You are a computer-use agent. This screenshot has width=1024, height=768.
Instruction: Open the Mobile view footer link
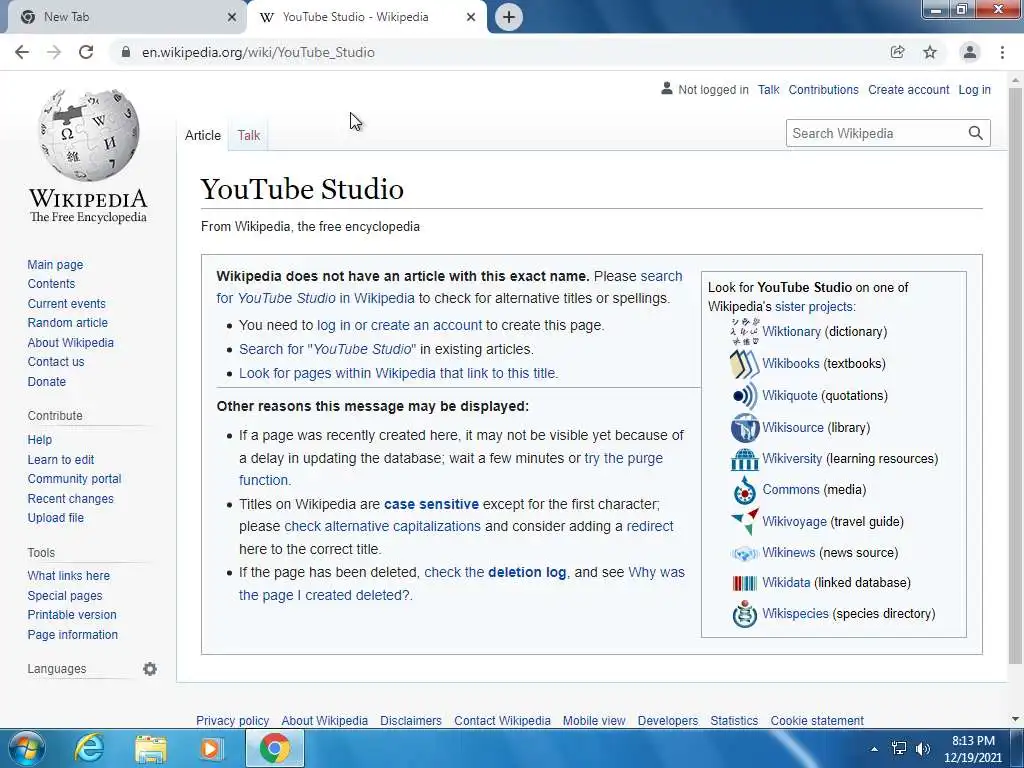click(594, 720)
